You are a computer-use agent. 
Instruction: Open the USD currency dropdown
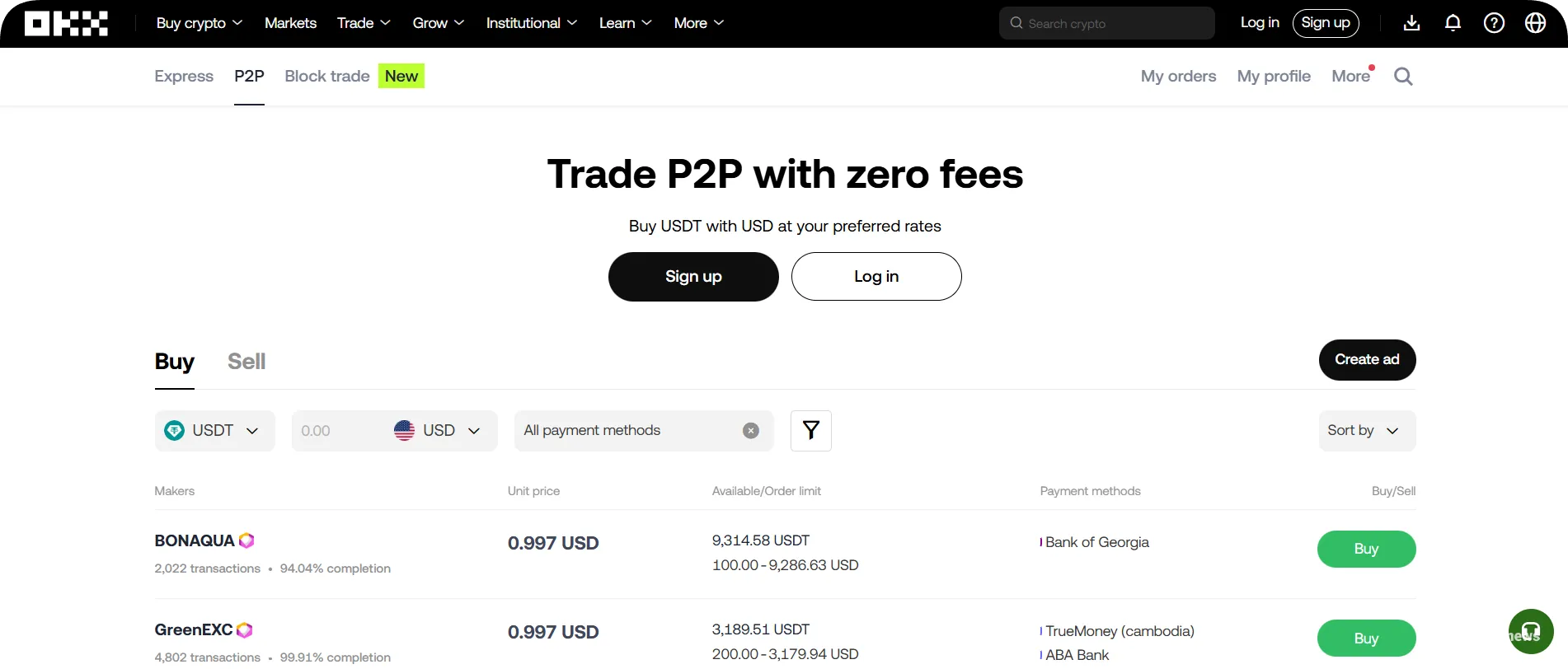coord(439,430)
